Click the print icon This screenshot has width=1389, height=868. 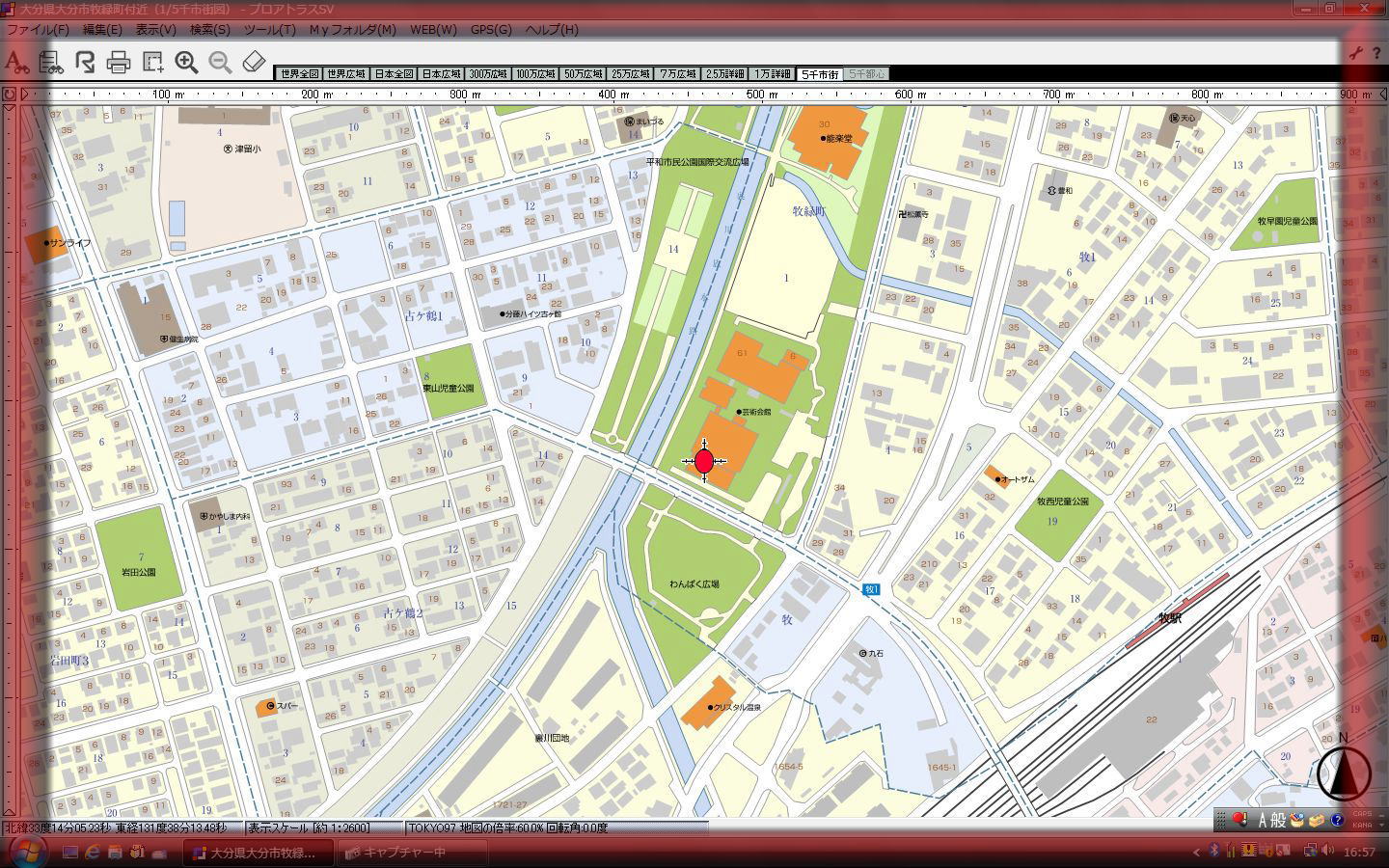tap(119, 63)
